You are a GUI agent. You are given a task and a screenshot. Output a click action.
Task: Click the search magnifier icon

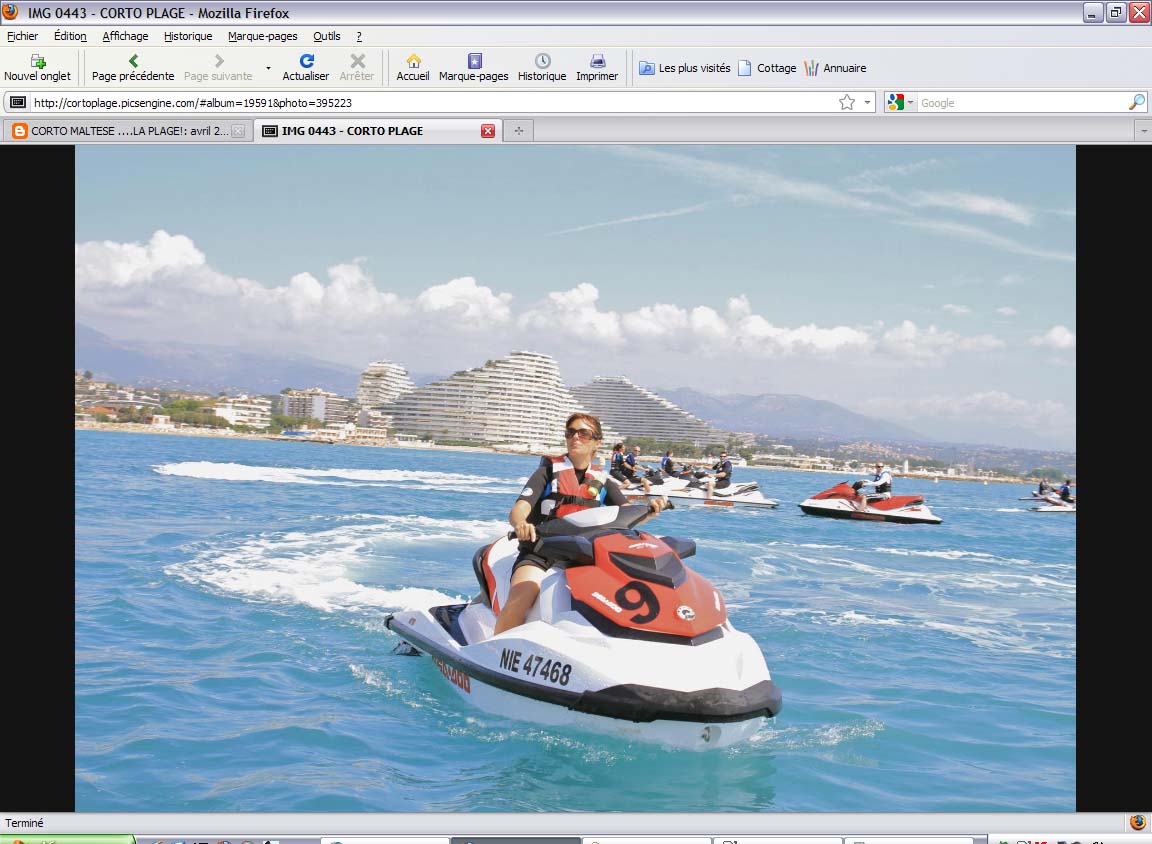[1136, 102]
